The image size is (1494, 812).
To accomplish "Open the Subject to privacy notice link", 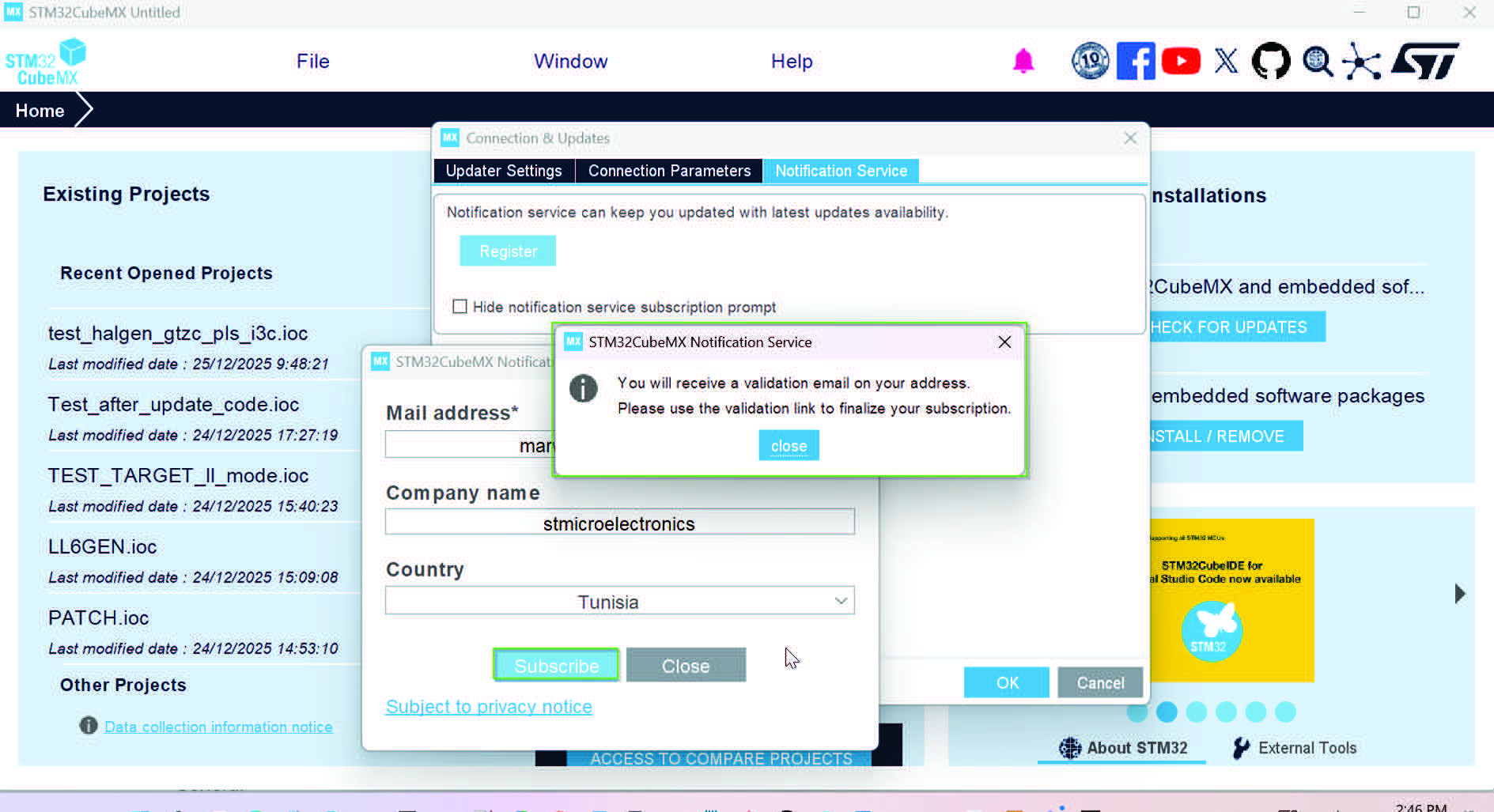I will tap(489, 706).
